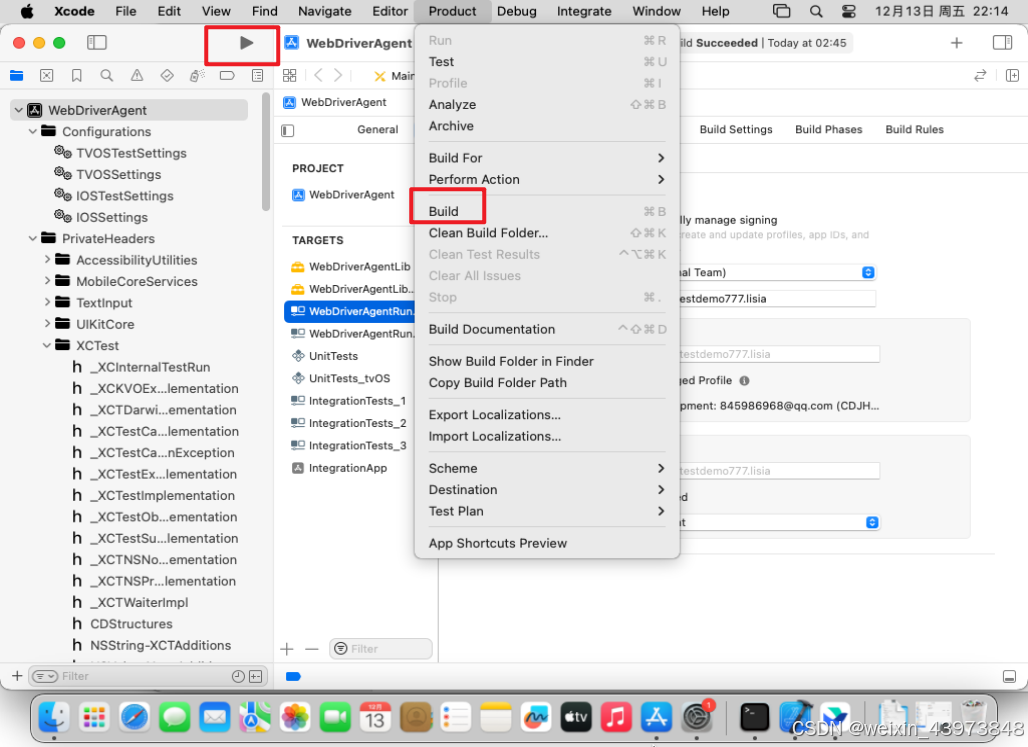
Task: Click the related items grid icon
Action: [x=289, y=75]
